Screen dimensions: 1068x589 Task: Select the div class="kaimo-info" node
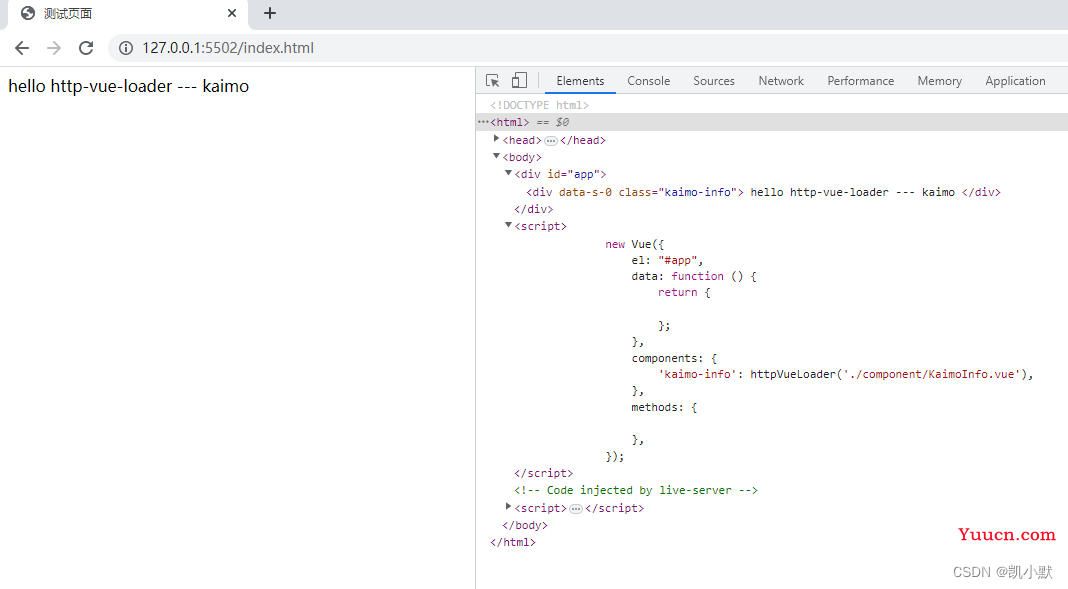pyautogui.click(x=763, y=192)
